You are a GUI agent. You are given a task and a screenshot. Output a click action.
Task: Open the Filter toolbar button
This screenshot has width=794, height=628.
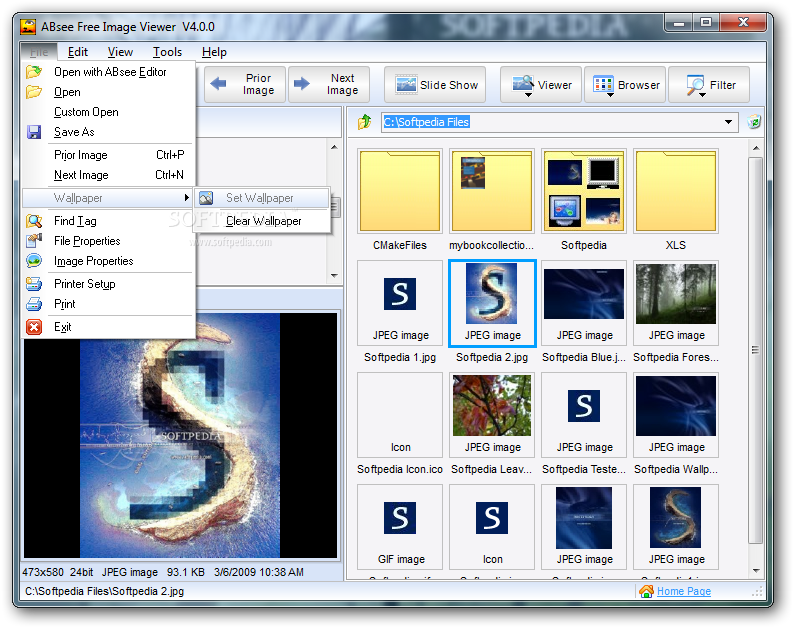[709, 85]
